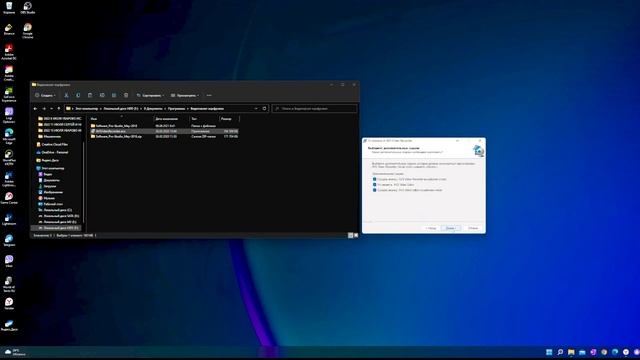Click the Back (Назад) button in the installer

(431, 228)
